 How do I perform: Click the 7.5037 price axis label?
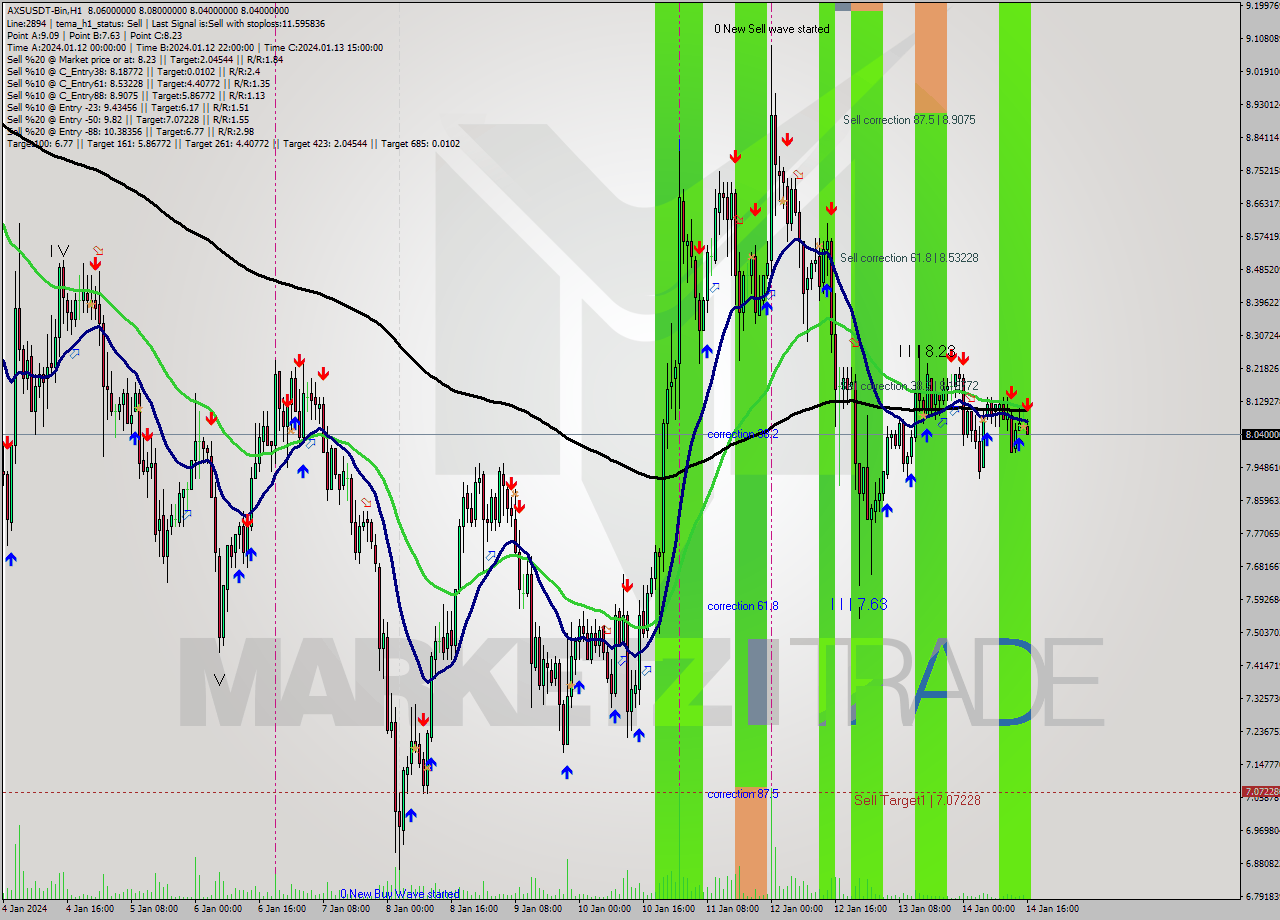(x=1262, y=632)
